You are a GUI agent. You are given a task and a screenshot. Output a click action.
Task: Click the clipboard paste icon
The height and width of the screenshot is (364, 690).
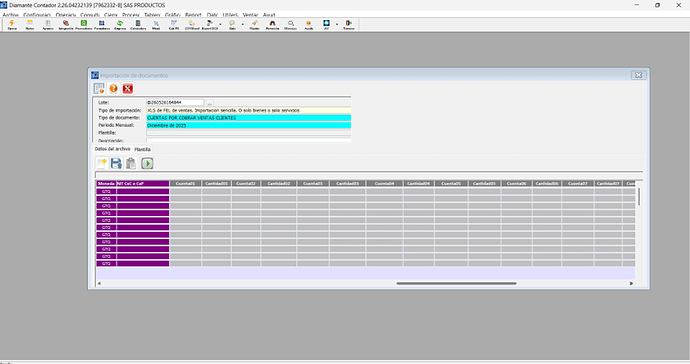pyautogui.click(x=131, y=163)
